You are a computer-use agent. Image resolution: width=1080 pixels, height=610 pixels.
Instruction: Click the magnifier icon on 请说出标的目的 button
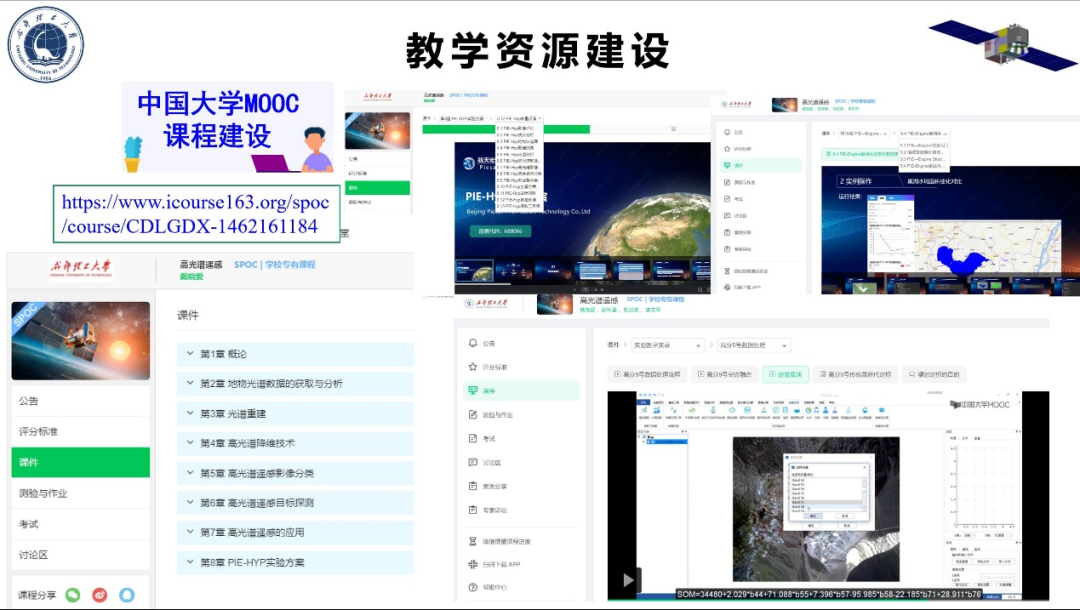point(911,373)
